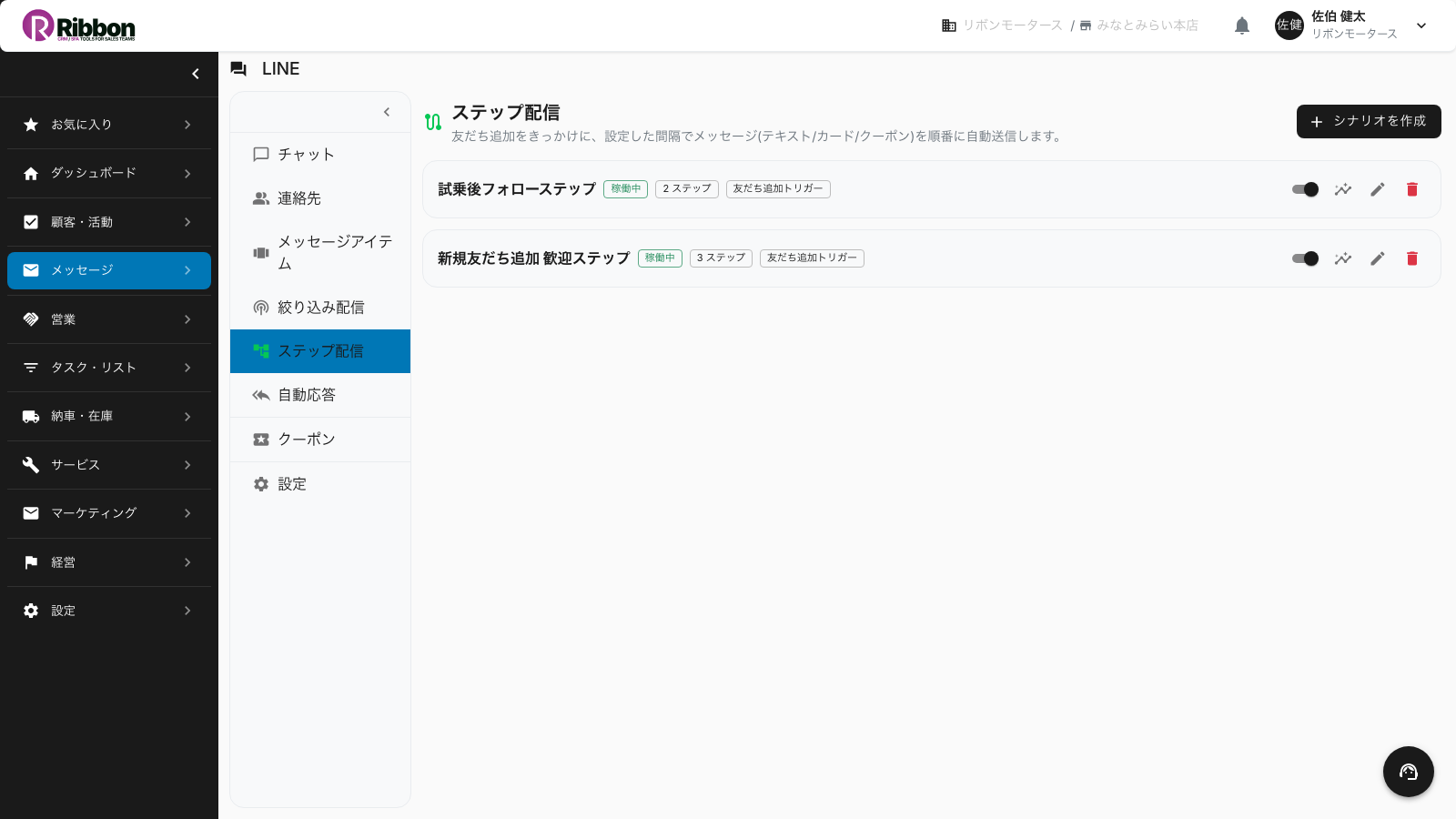
Task: Select メッセージ in the sidebar
Action: tap(109, 270)
